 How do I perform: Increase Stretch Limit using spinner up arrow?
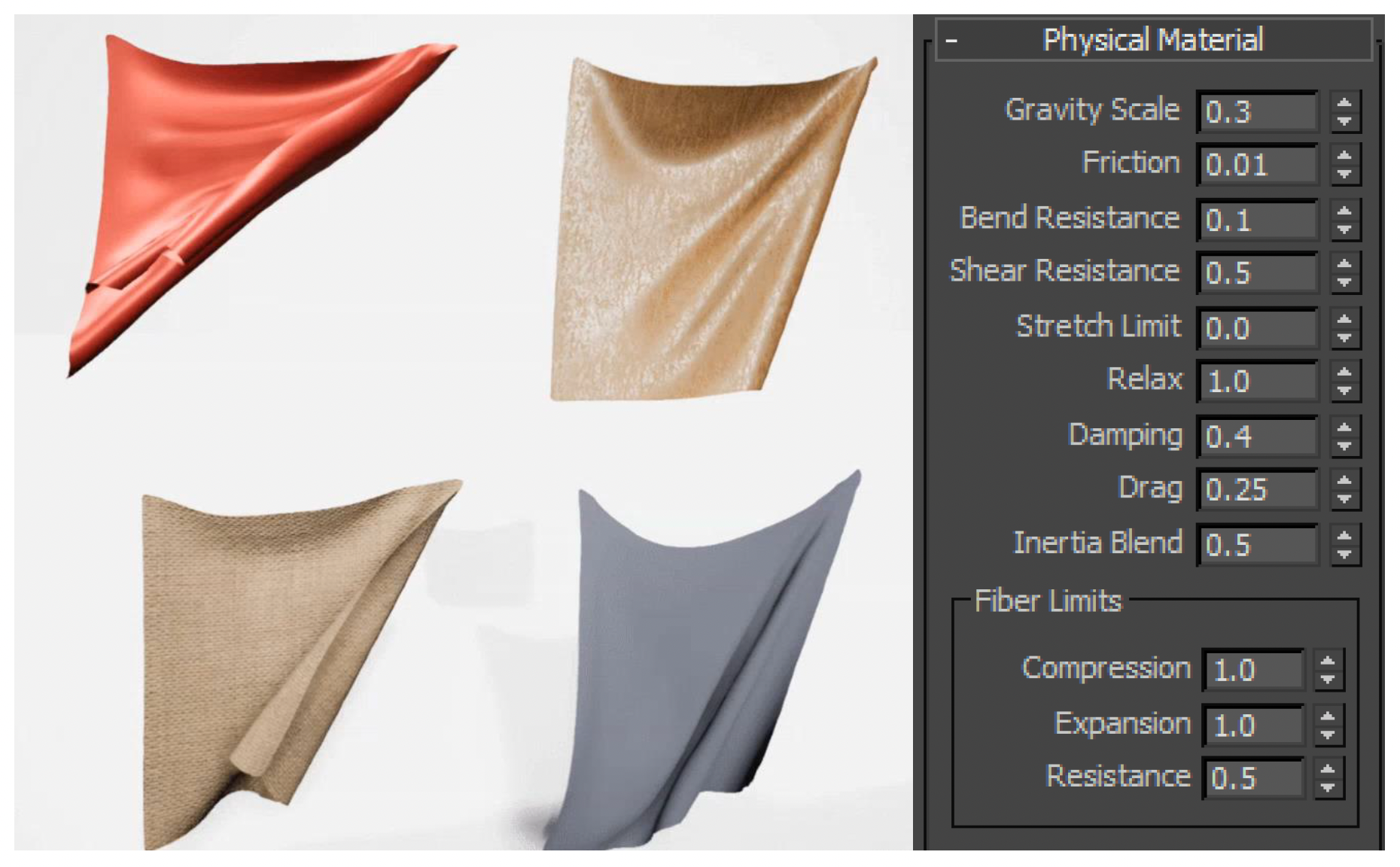click(x=1344, y=320)
